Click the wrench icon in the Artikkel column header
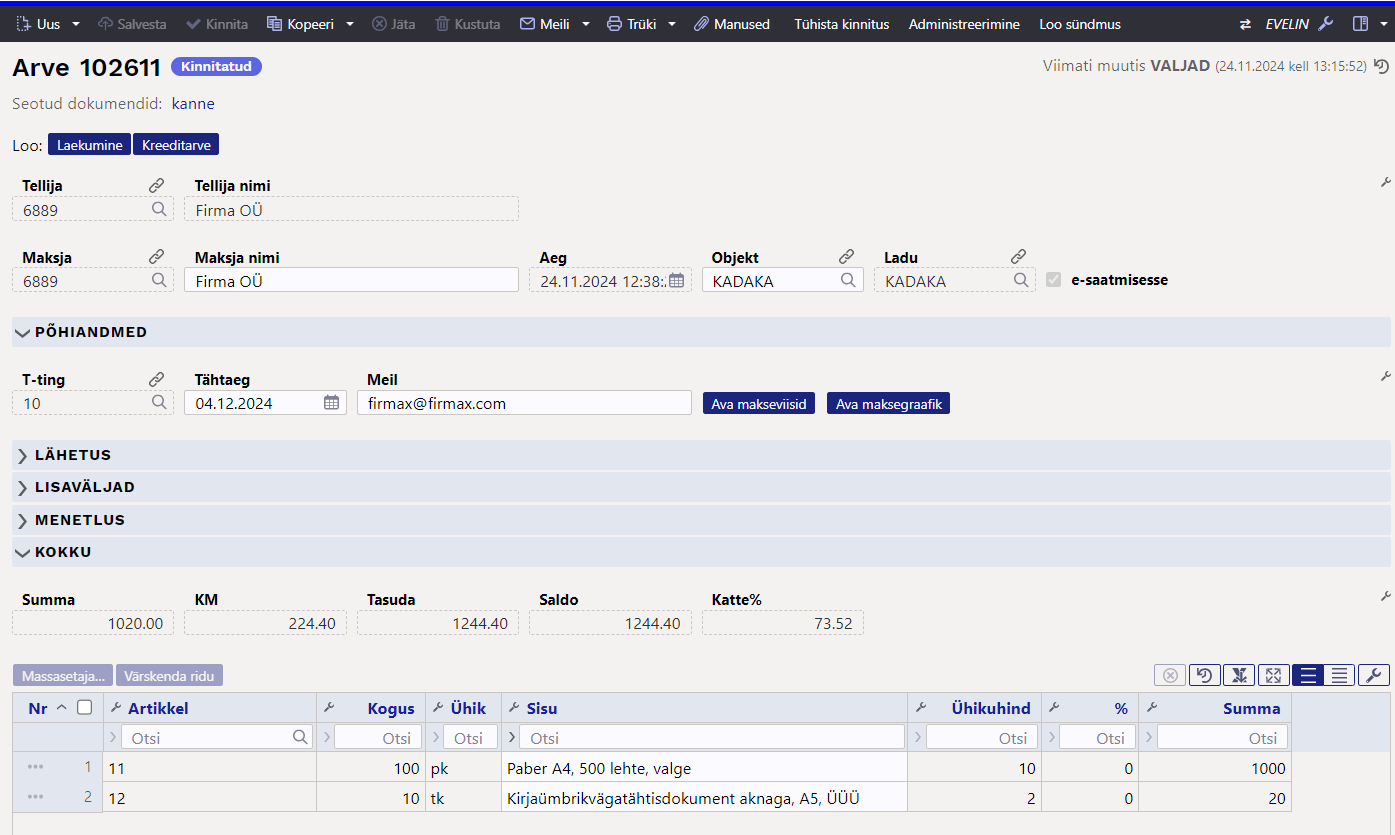This screenshot has height=835, width=1395. [x=116, y=707]
